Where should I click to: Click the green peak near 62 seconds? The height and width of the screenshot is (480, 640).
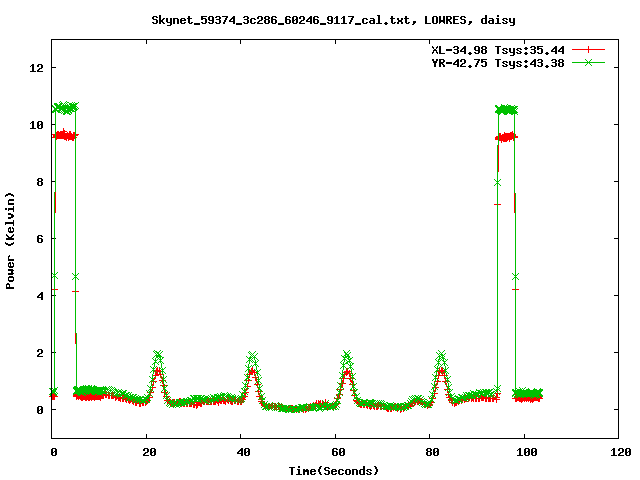click(347, 354)
